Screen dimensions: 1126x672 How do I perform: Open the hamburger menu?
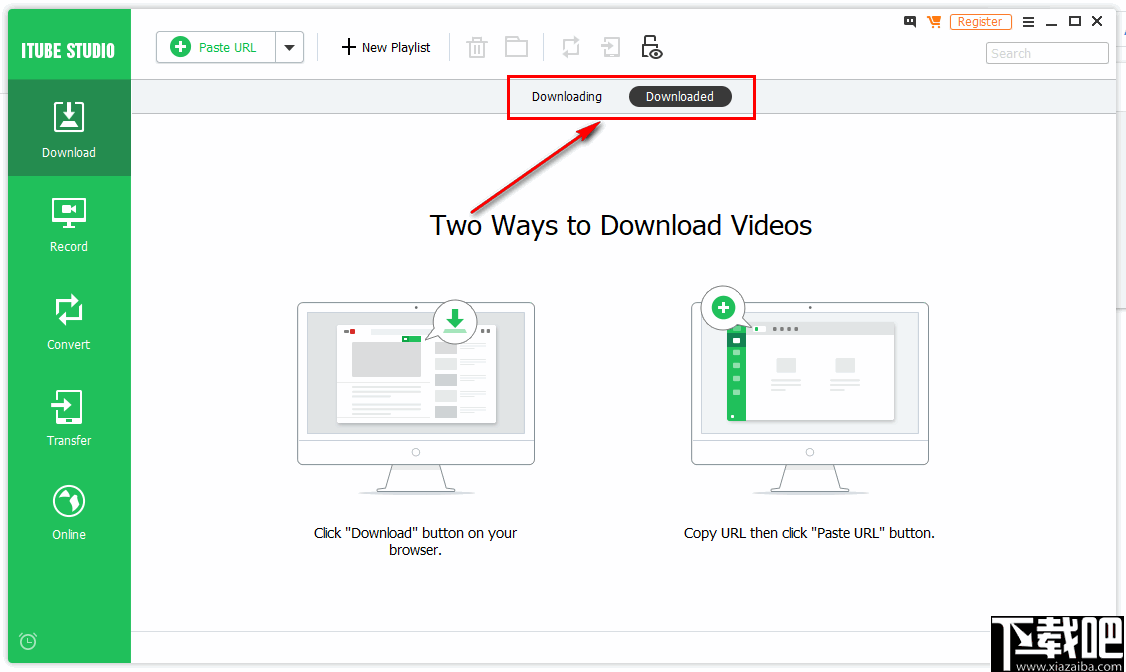click(x=1028, y=21)
